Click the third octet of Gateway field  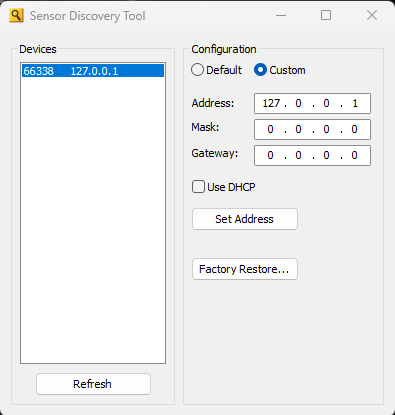[x=326, y=155]
